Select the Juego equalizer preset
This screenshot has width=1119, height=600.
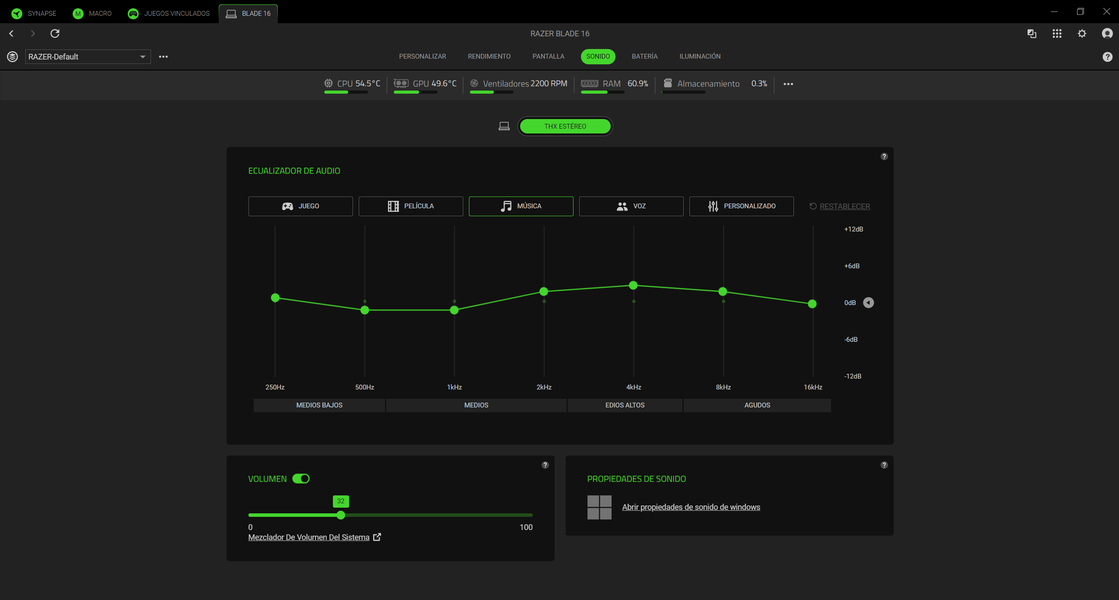click(x=300, y=206)
